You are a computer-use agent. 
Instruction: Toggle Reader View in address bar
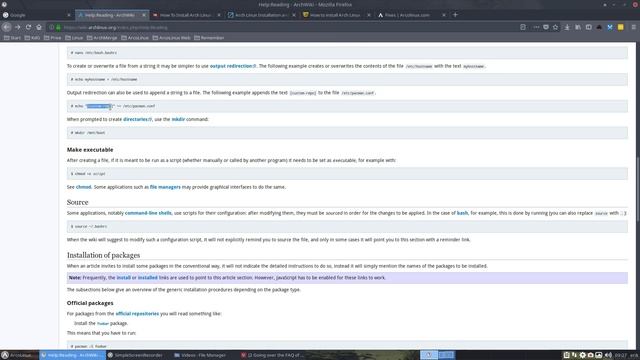click(523, 27)
